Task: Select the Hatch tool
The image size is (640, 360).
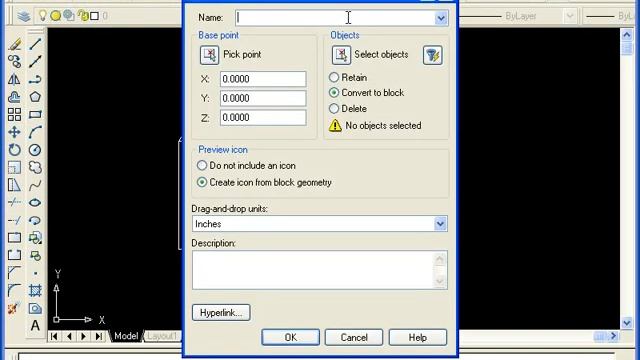Action: 35,290
